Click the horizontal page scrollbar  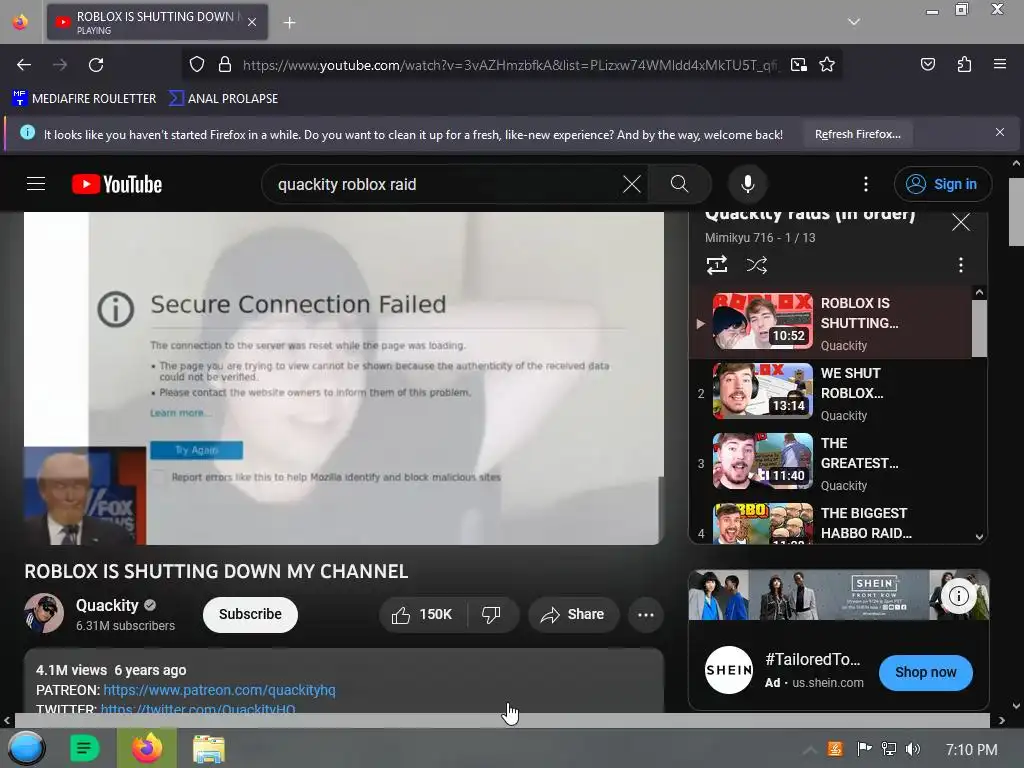[x=502, y=720]
